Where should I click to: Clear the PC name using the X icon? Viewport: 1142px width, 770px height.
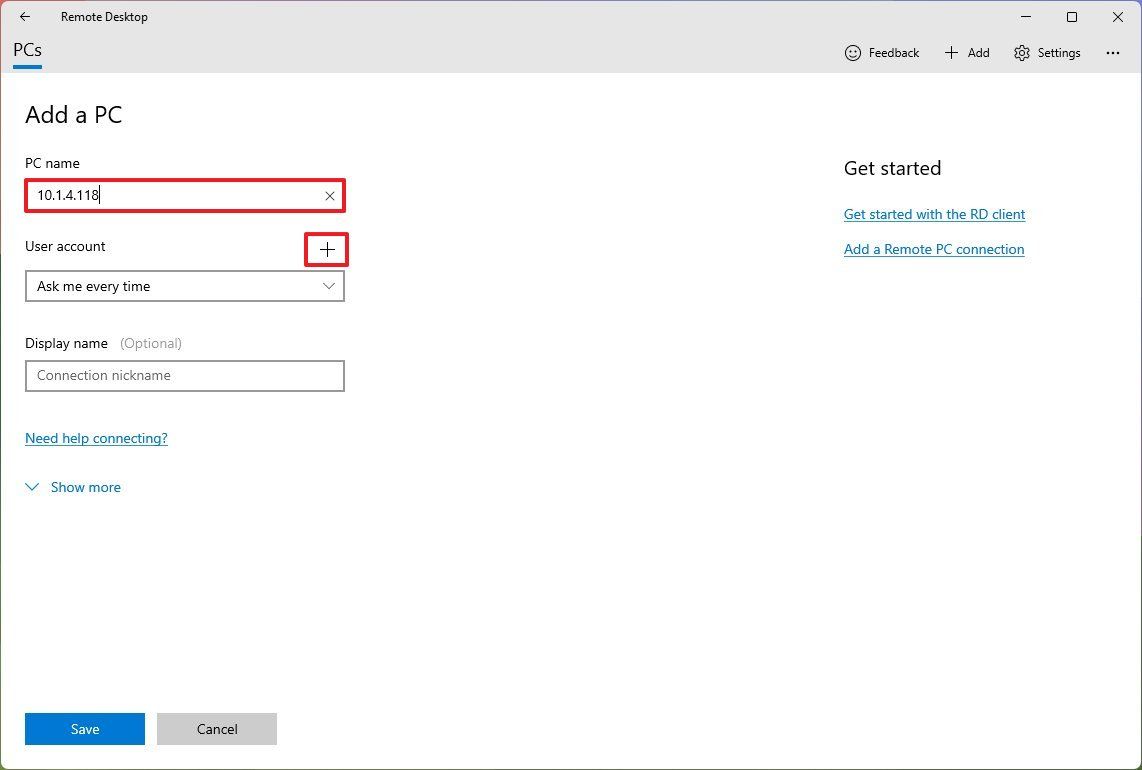(x=330, y=195)
